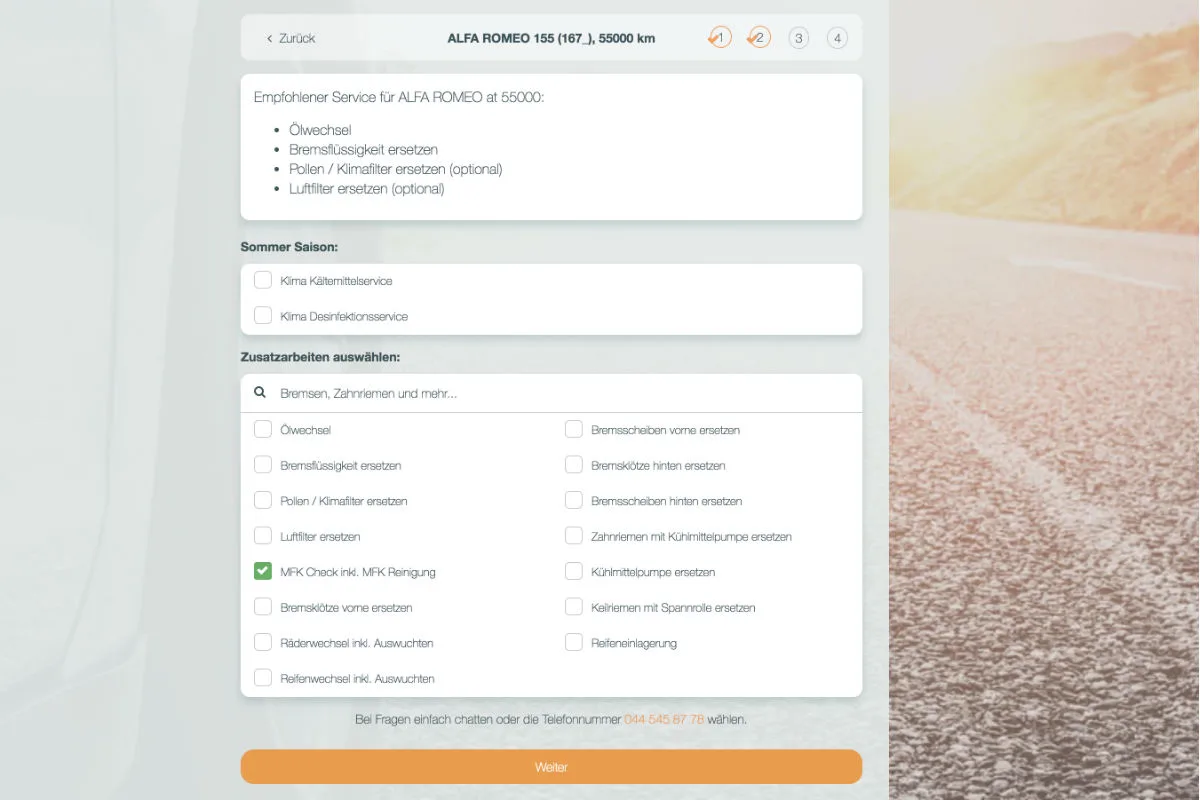The width and height of the screenshot is (1200, 800).
Task: Tick Reifeneinlagerung checkbox
Action: (x=574, y=642)
